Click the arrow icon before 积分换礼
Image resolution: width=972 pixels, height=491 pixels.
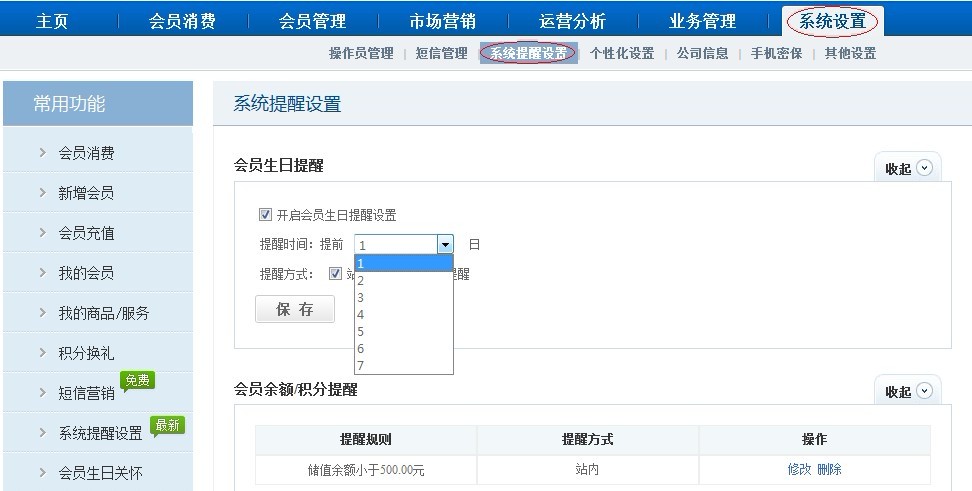coord(43,353)
